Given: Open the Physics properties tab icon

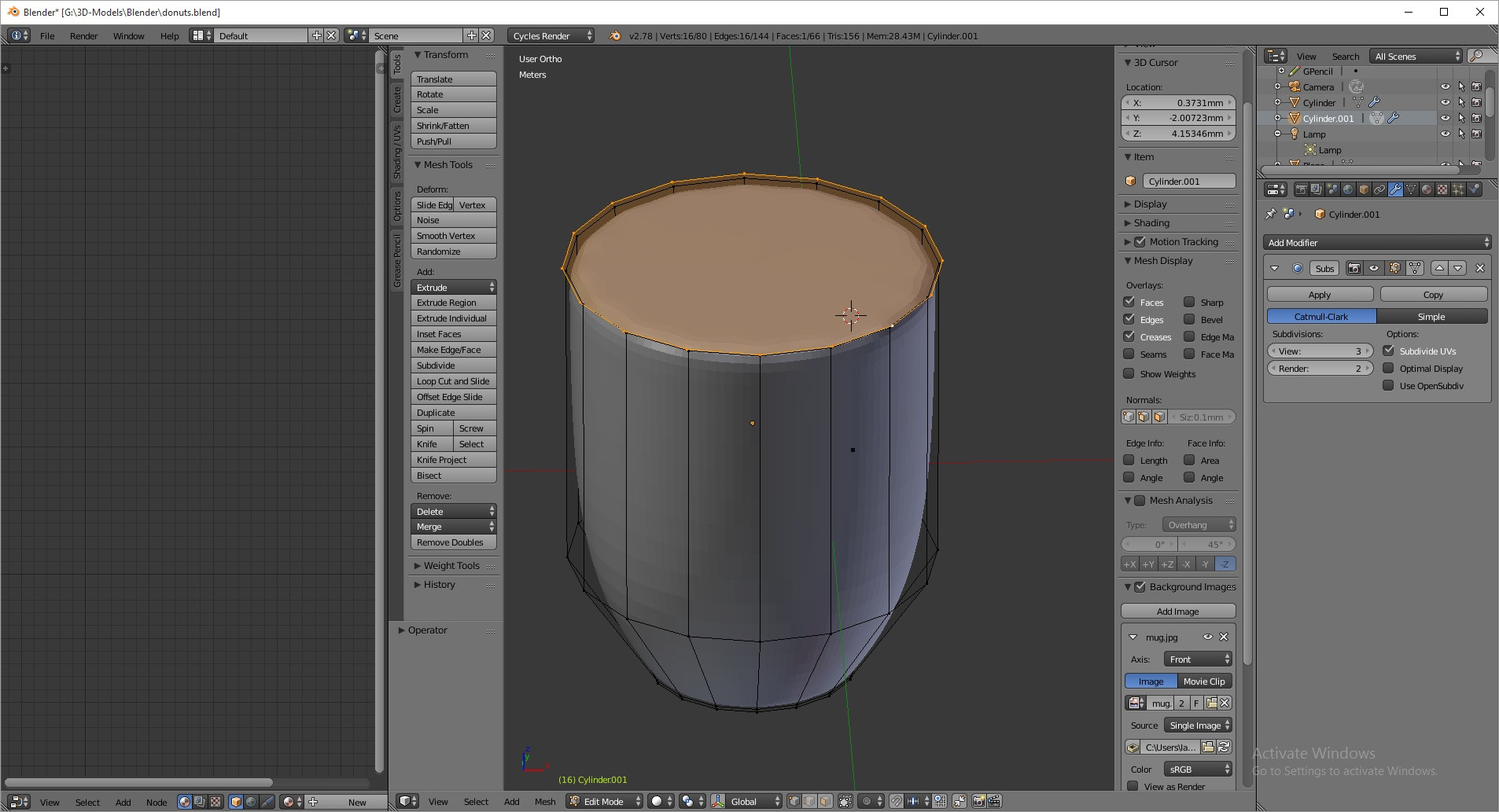Looking at the screenshot, I should click(1474, 189).
